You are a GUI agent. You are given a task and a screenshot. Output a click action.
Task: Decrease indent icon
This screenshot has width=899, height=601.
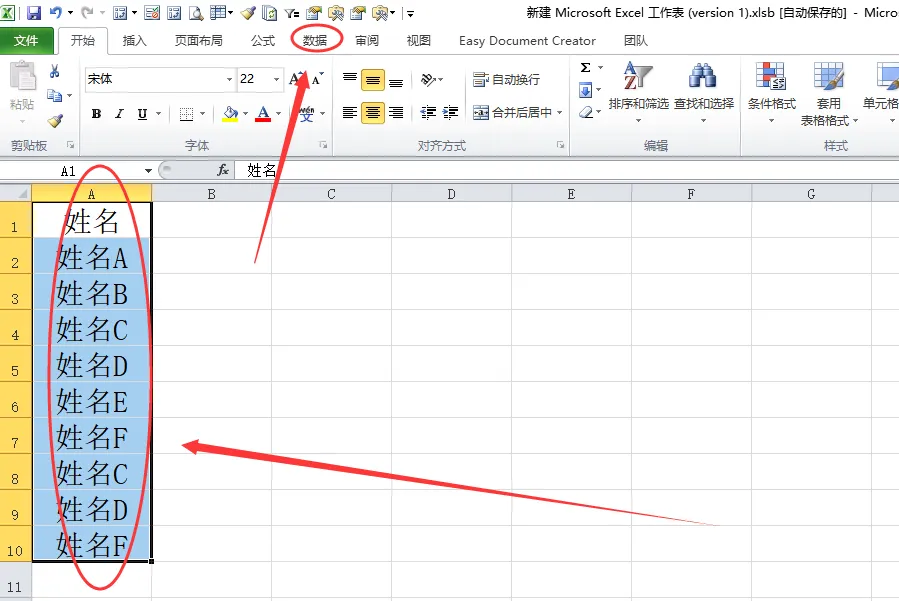click(428, 112)
